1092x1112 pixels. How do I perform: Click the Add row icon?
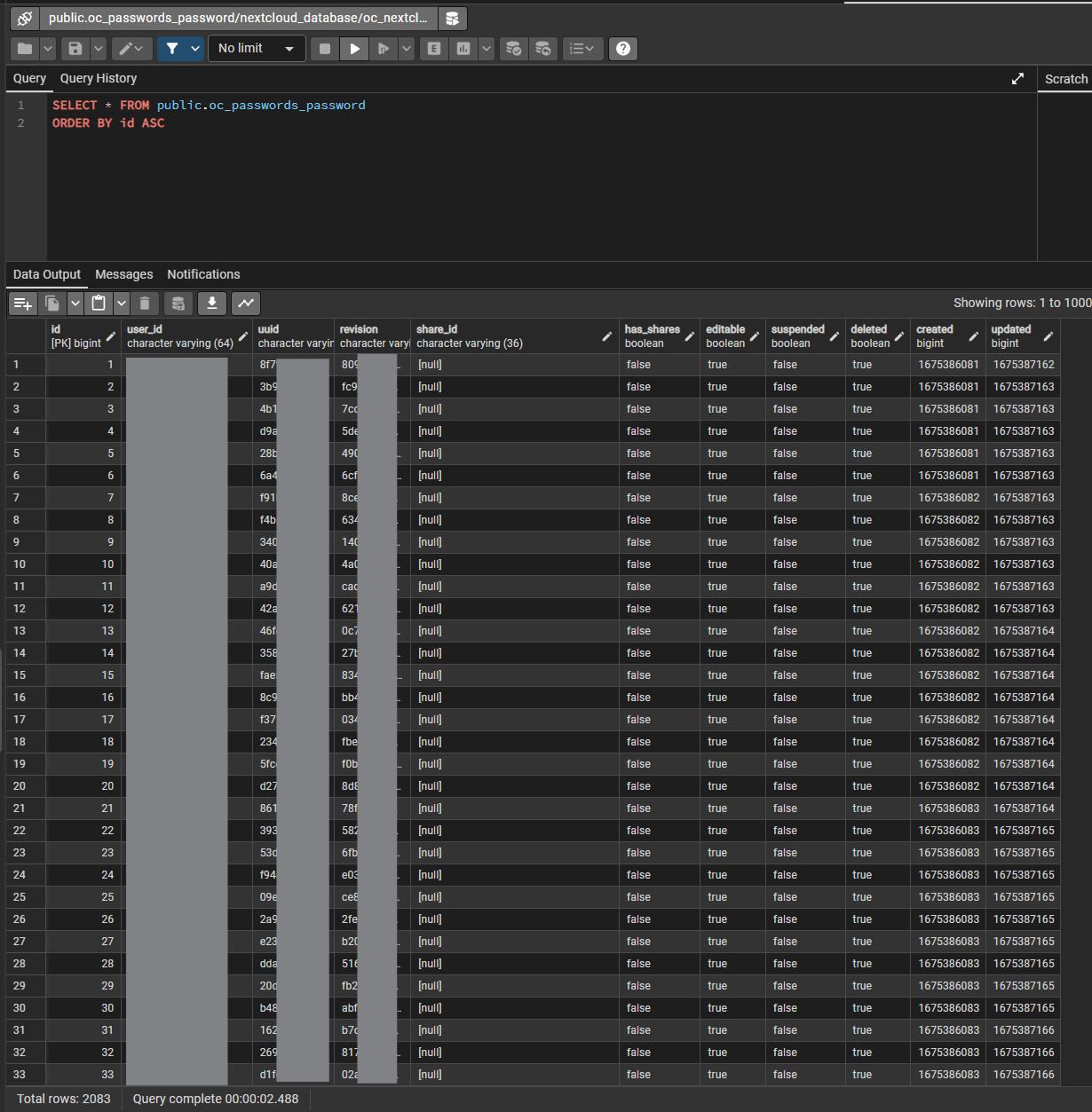(23, 304)
